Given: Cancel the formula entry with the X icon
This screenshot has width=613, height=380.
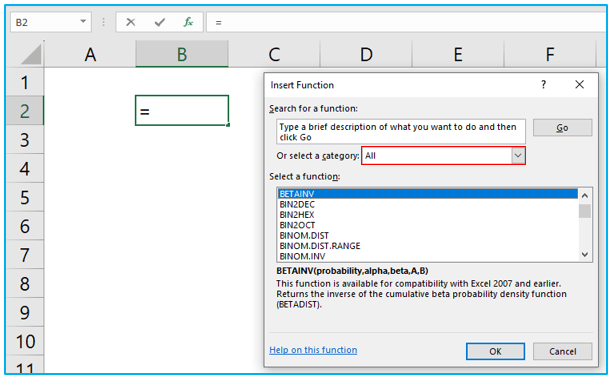Looking at the screenshot, I should (x=131, y=22).
